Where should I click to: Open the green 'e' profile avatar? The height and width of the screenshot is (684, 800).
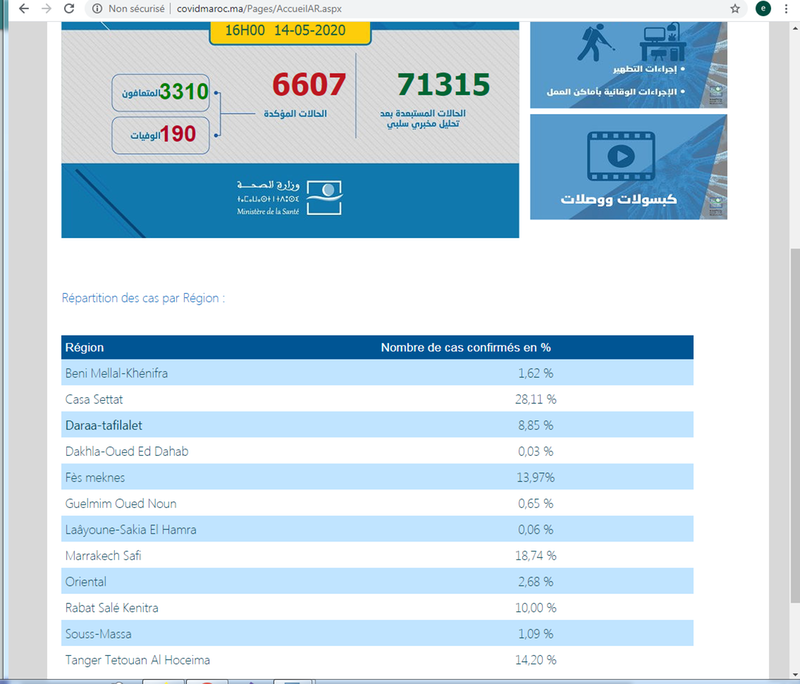click(x=763, y=8)
